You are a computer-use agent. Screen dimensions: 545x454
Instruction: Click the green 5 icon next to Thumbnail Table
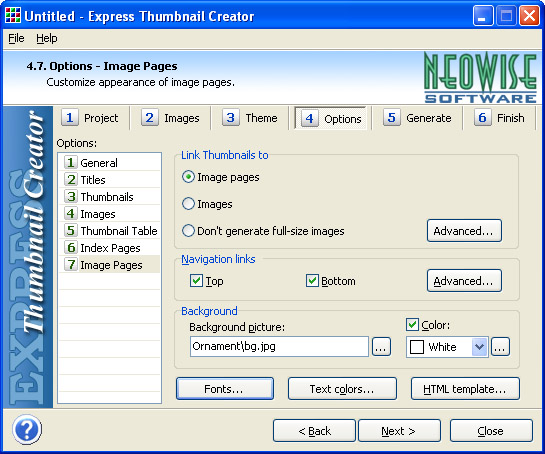[71, 230]
